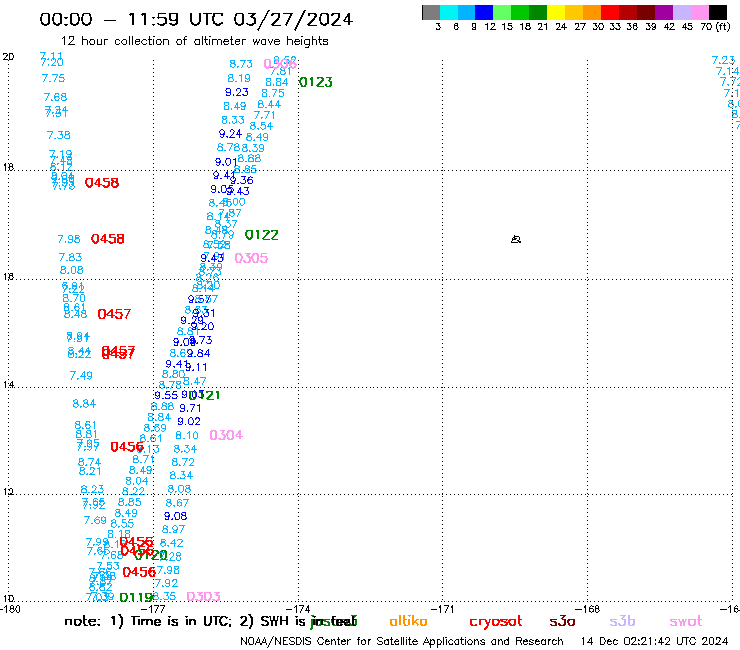Click the wave height value '7.68'

(x=55, y=97)
